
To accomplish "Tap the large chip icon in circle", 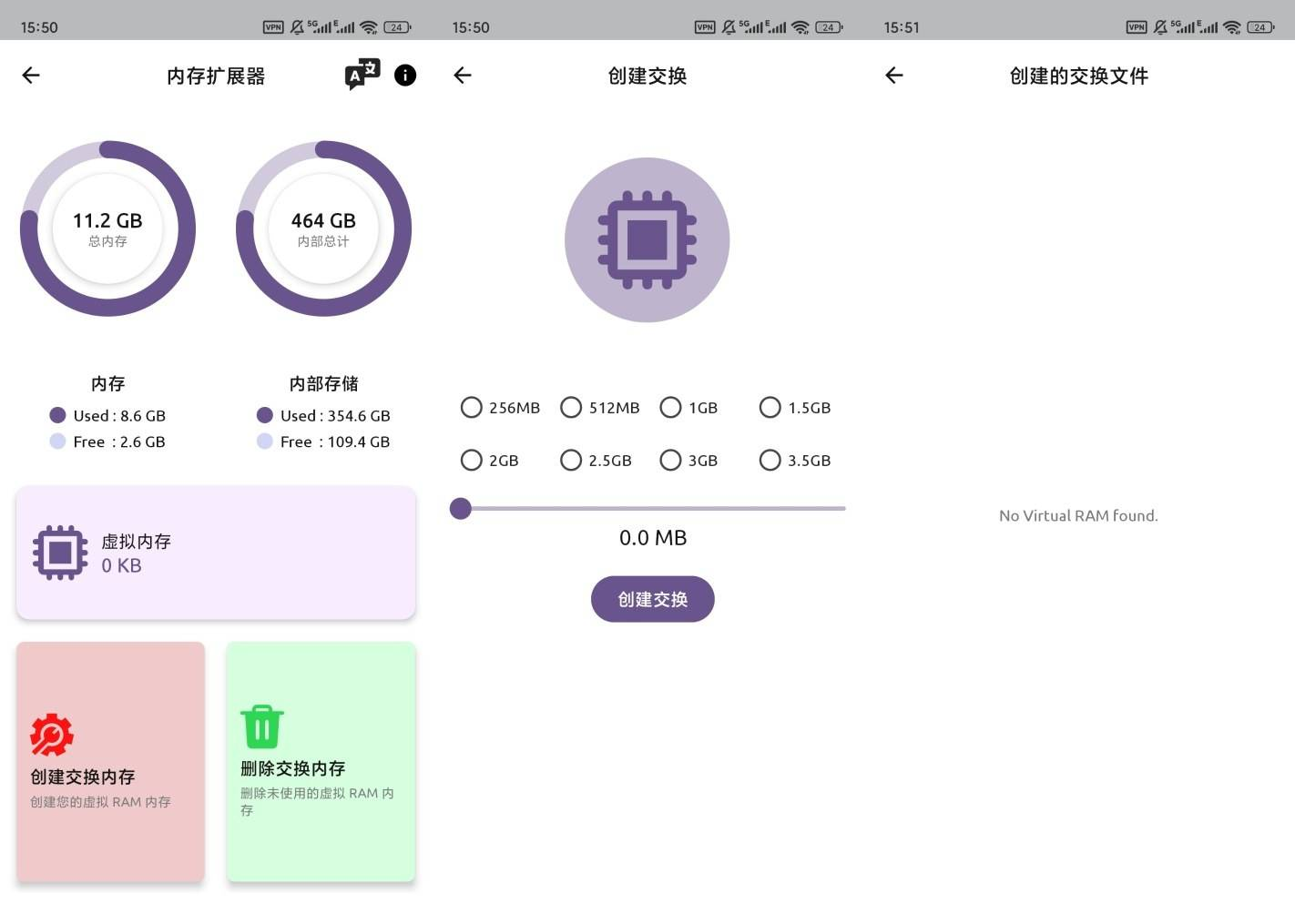I will point(647,239).
